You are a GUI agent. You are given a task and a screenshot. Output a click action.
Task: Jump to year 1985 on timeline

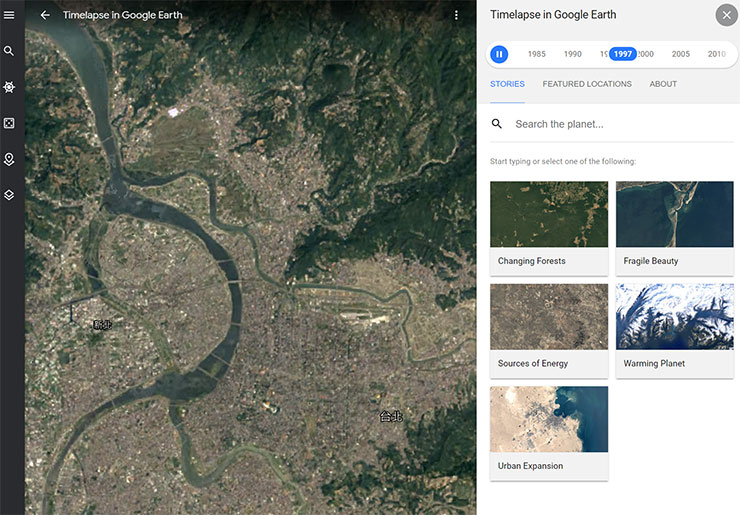pos(537,54)
